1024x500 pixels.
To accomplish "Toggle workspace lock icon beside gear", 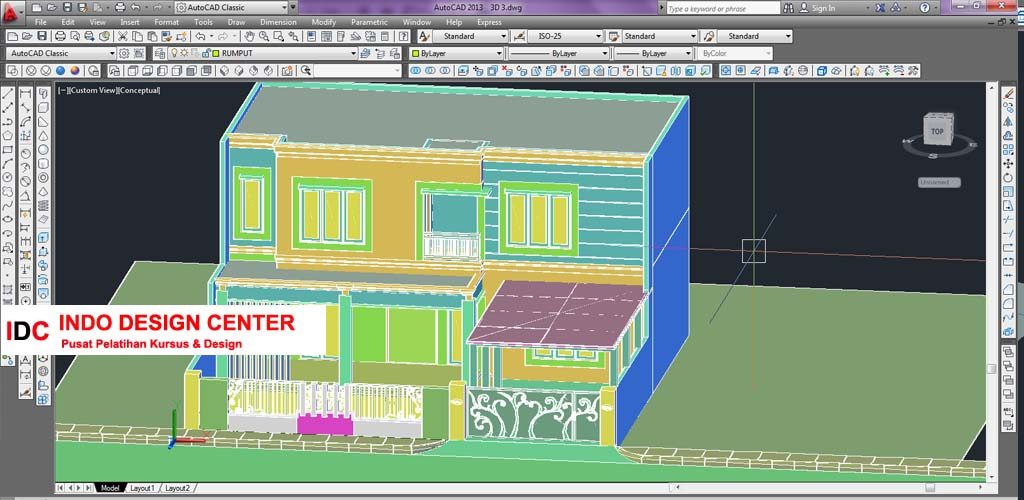I will [x=138, y=54].
